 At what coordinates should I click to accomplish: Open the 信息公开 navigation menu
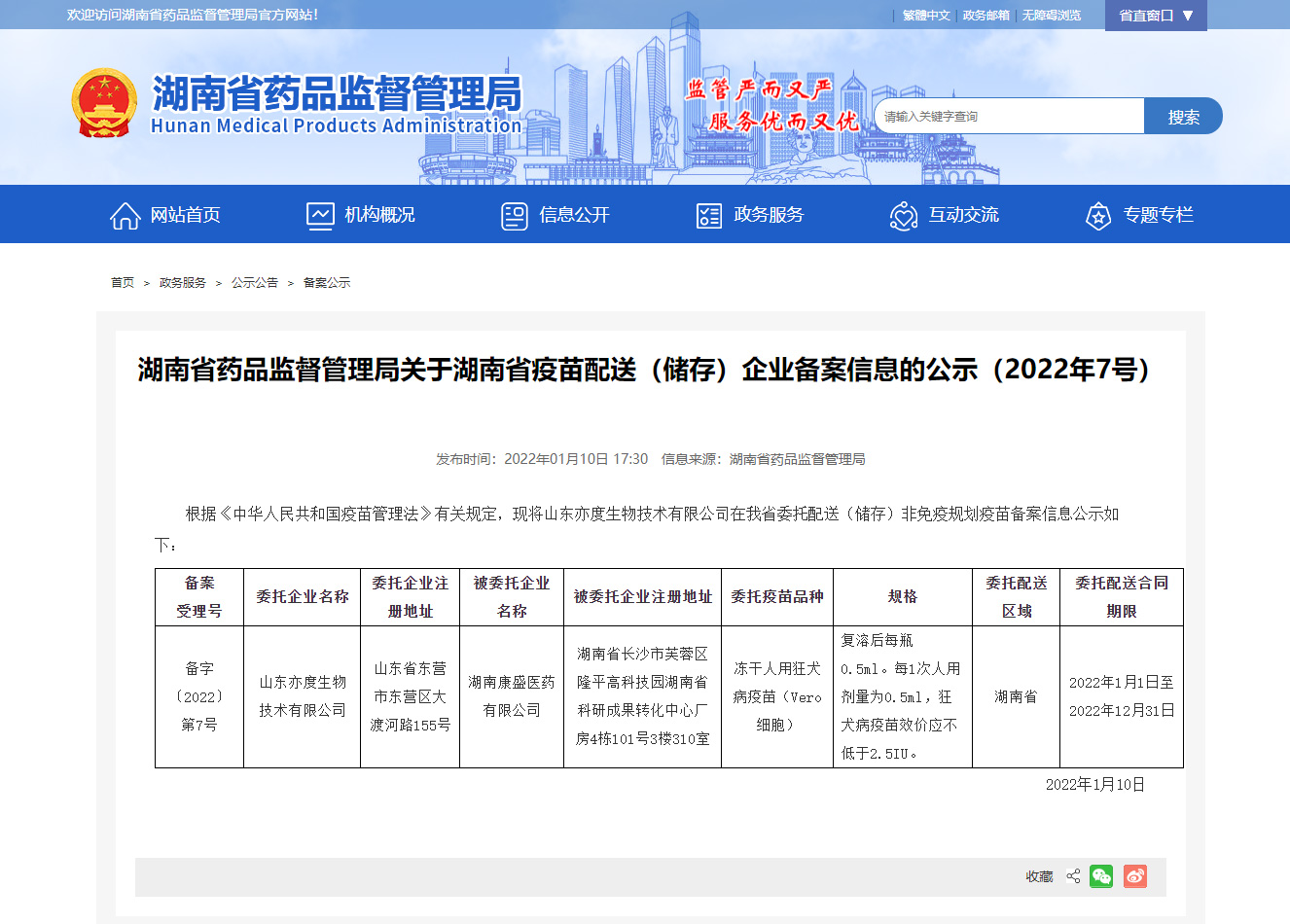click(574, 215)
